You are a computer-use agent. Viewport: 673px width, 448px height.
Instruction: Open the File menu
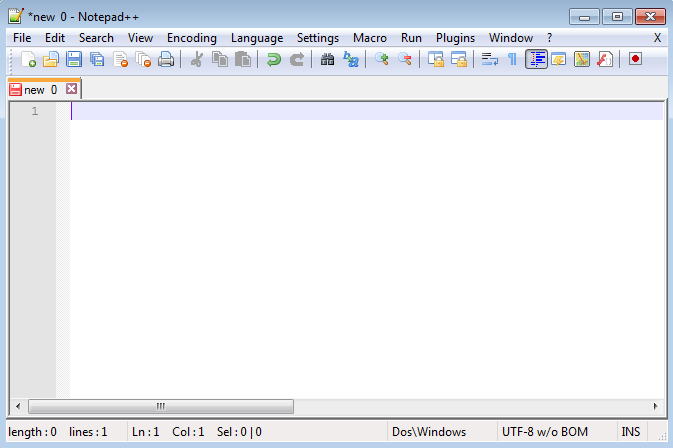22,38
